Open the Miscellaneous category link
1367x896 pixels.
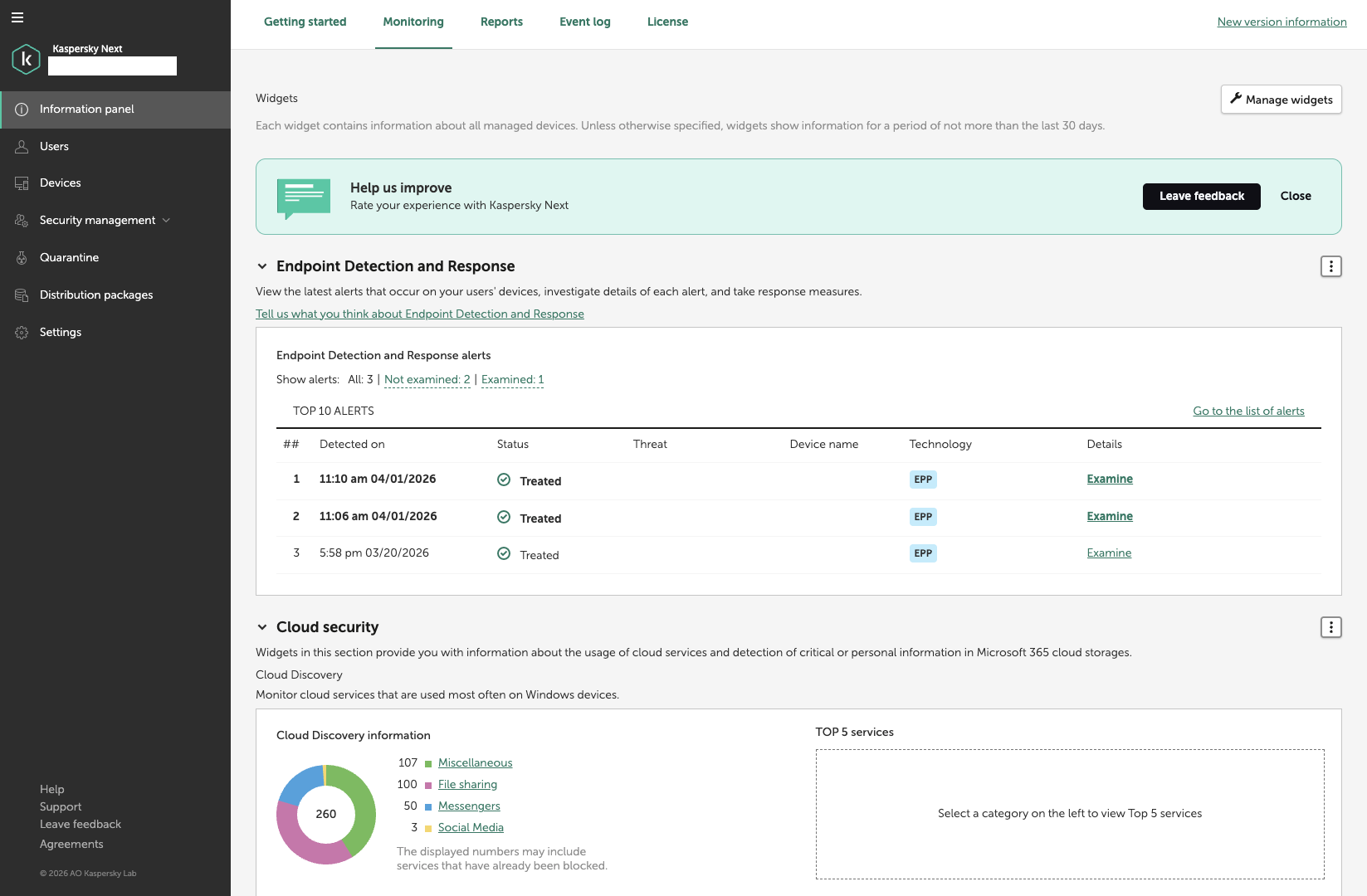tap(476, 763)
